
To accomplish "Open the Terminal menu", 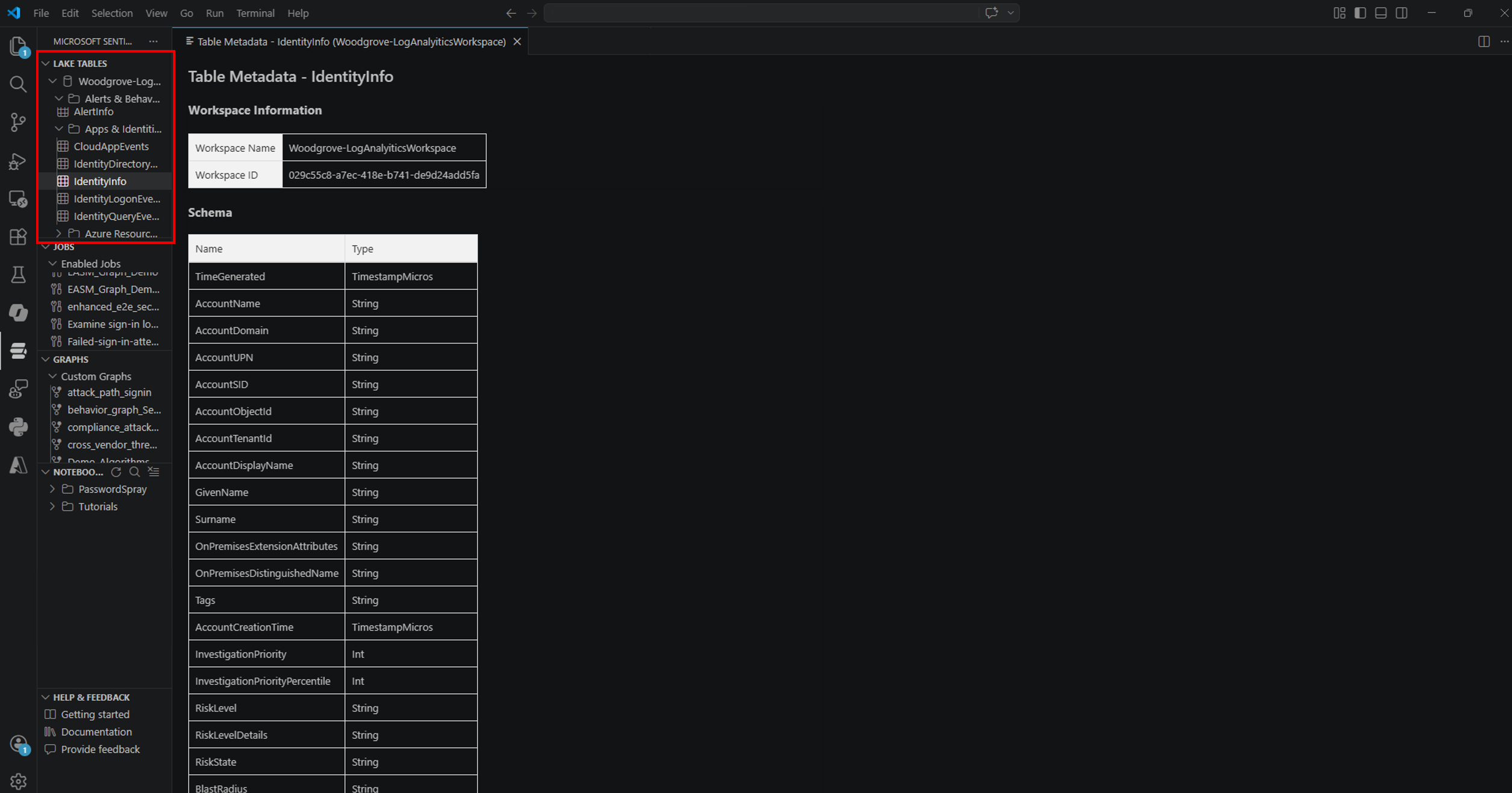I will coord(255,13).
